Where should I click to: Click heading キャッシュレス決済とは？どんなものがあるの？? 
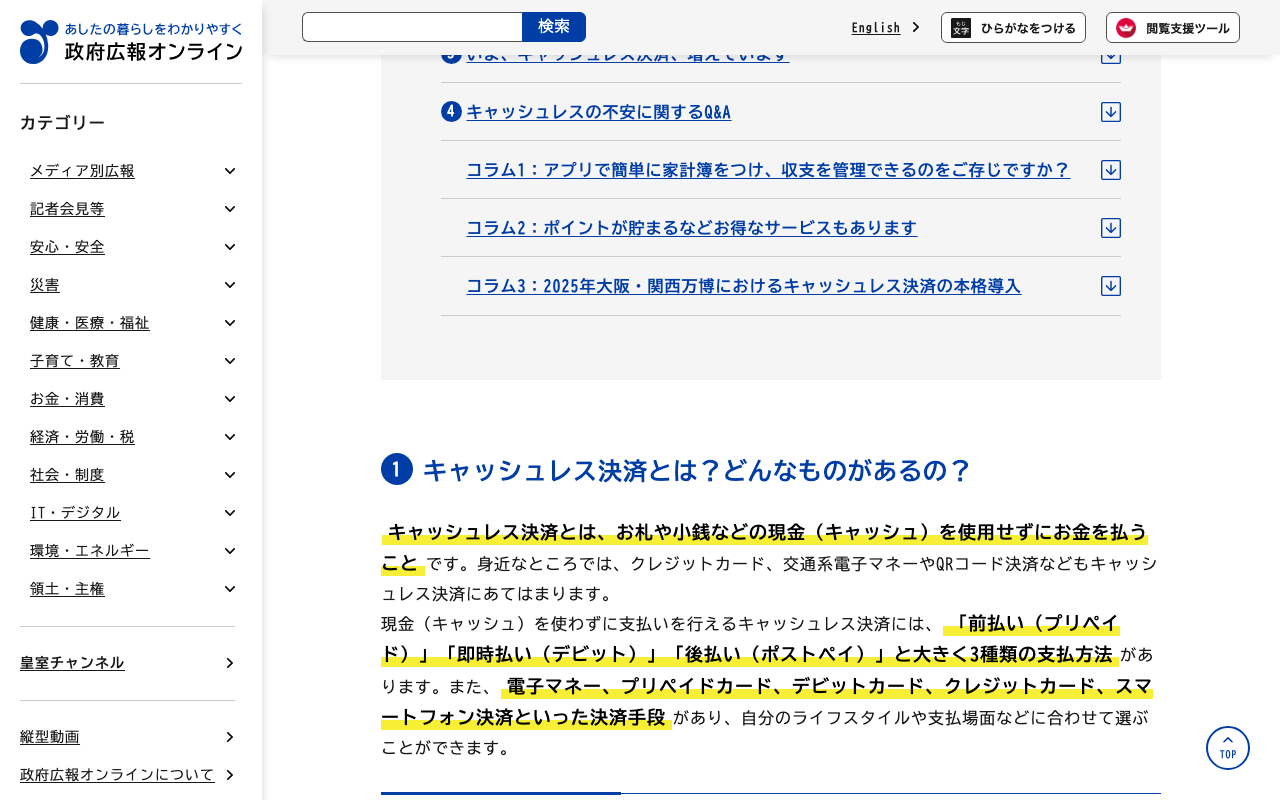[697, 470]
